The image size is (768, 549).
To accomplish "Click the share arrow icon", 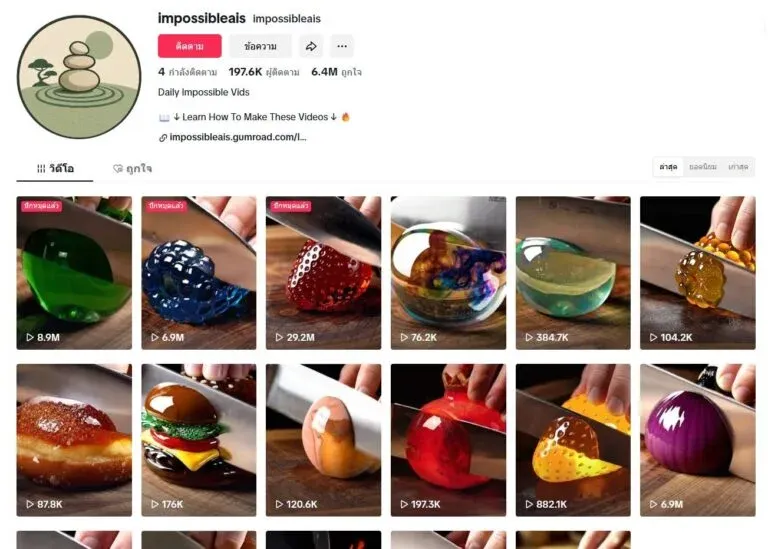I will point(311,46).
